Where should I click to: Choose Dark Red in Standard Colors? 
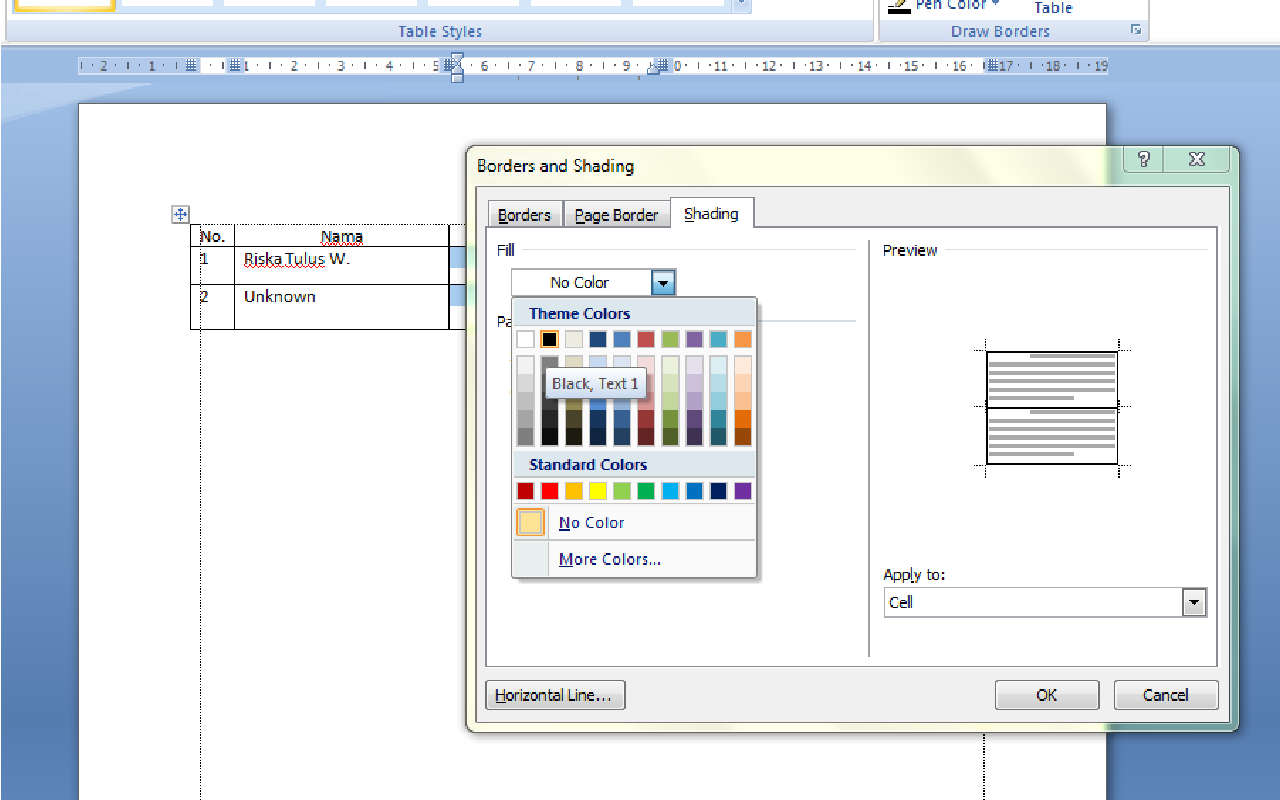tap(525, 491)
